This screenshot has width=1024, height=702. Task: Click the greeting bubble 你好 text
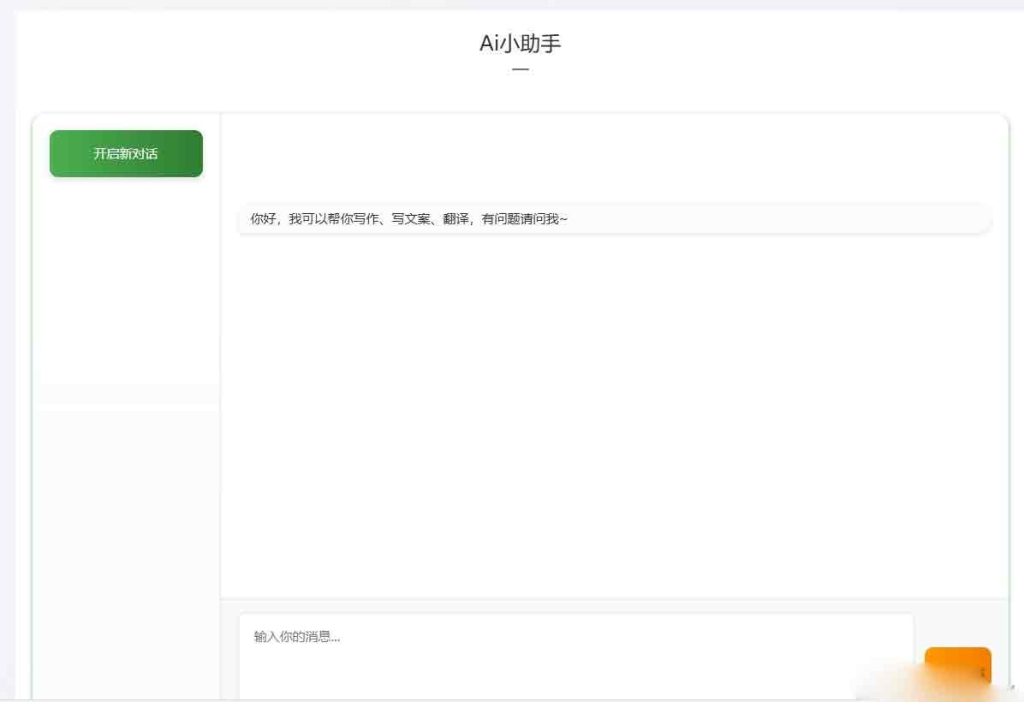[x=258, y=218]
